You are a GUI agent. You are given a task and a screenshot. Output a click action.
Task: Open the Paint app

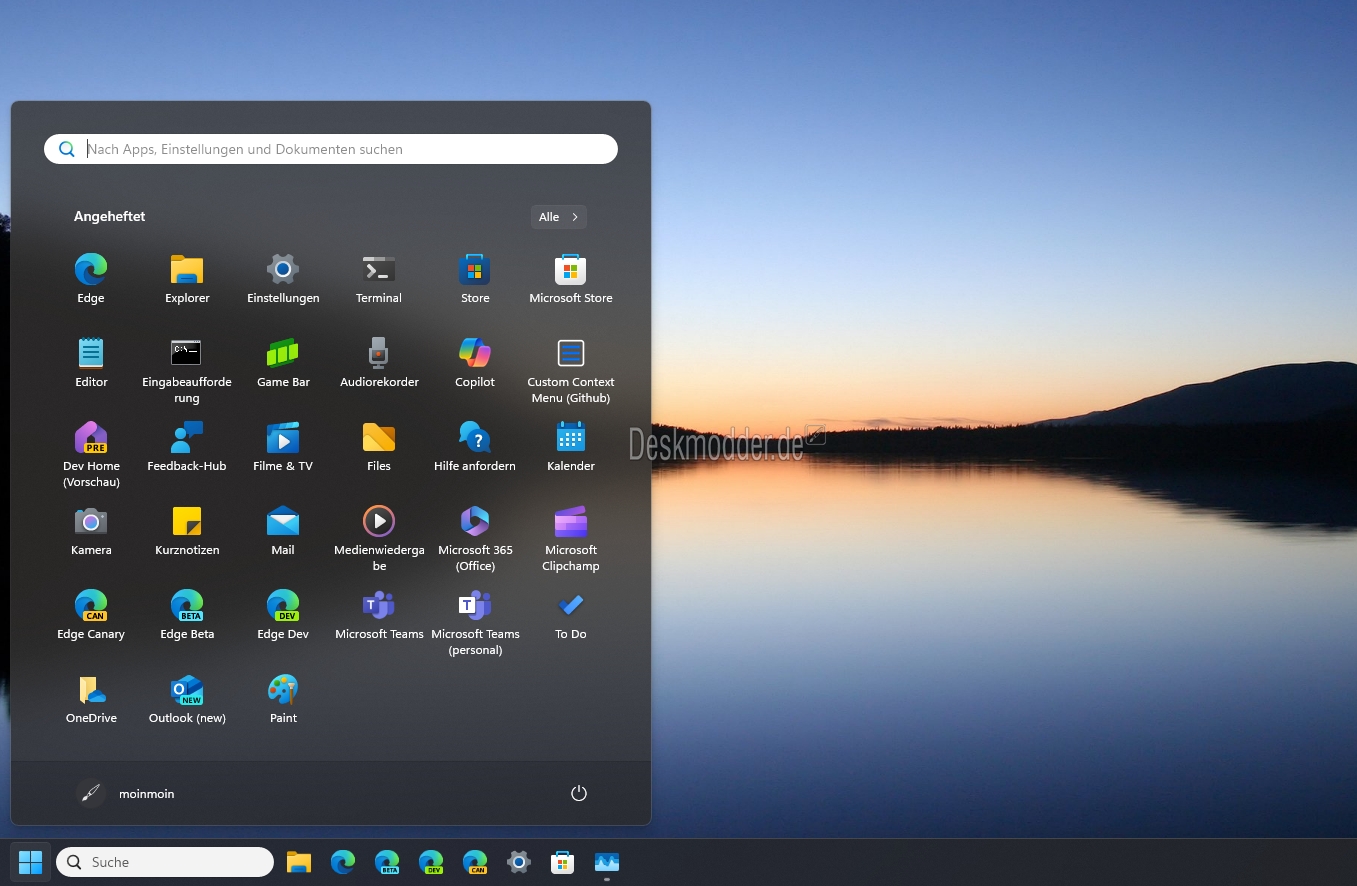click(x=283, y=699)
